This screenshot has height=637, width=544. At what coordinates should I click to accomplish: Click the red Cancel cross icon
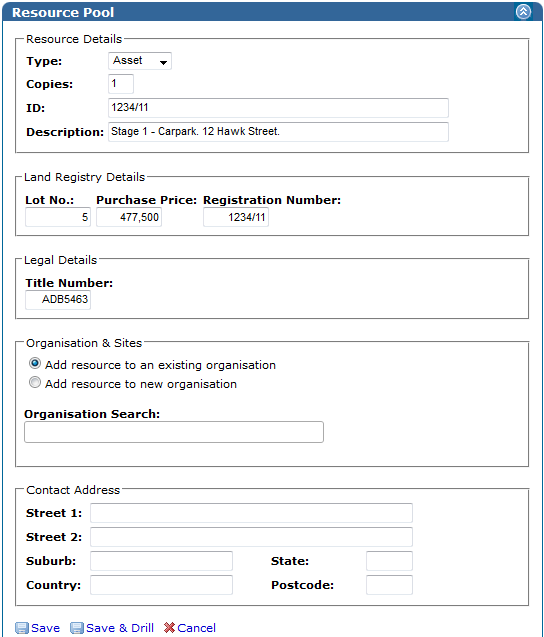click(x=169, y=628)
